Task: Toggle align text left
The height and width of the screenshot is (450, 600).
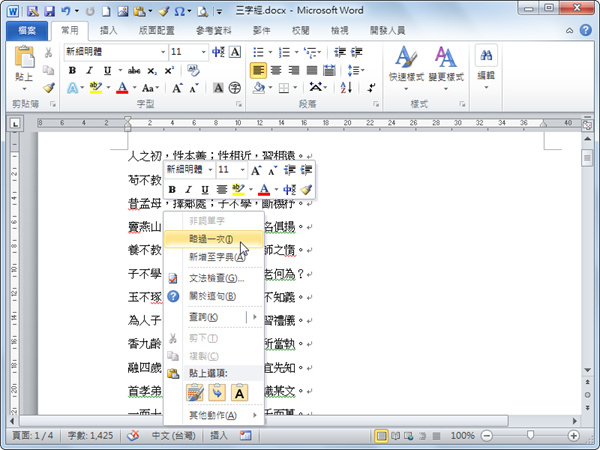Action: tap(258, 70)
